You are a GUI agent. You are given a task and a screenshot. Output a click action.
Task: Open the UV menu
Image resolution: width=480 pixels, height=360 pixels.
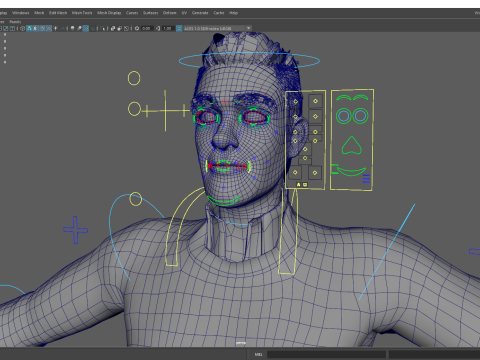pos(184,13)
